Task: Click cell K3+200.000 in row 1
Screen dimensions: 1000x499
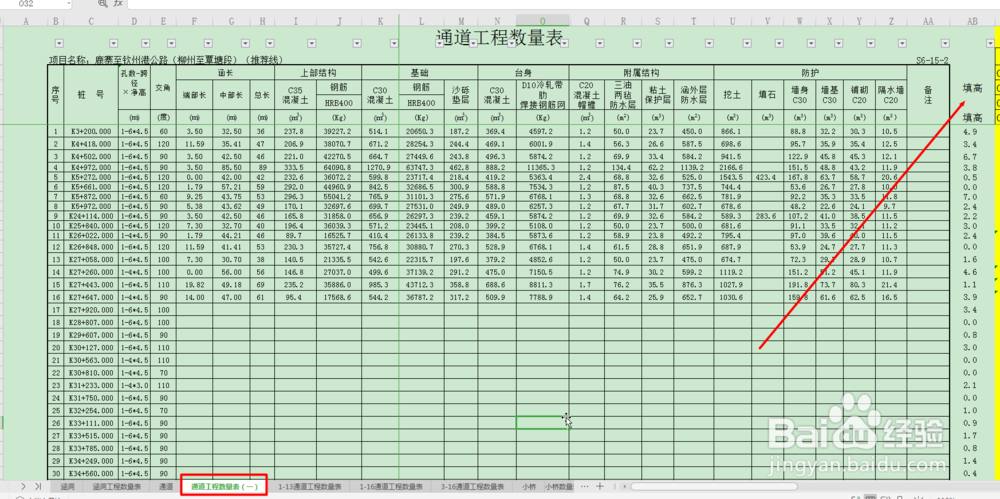Action: coord(91,131)
